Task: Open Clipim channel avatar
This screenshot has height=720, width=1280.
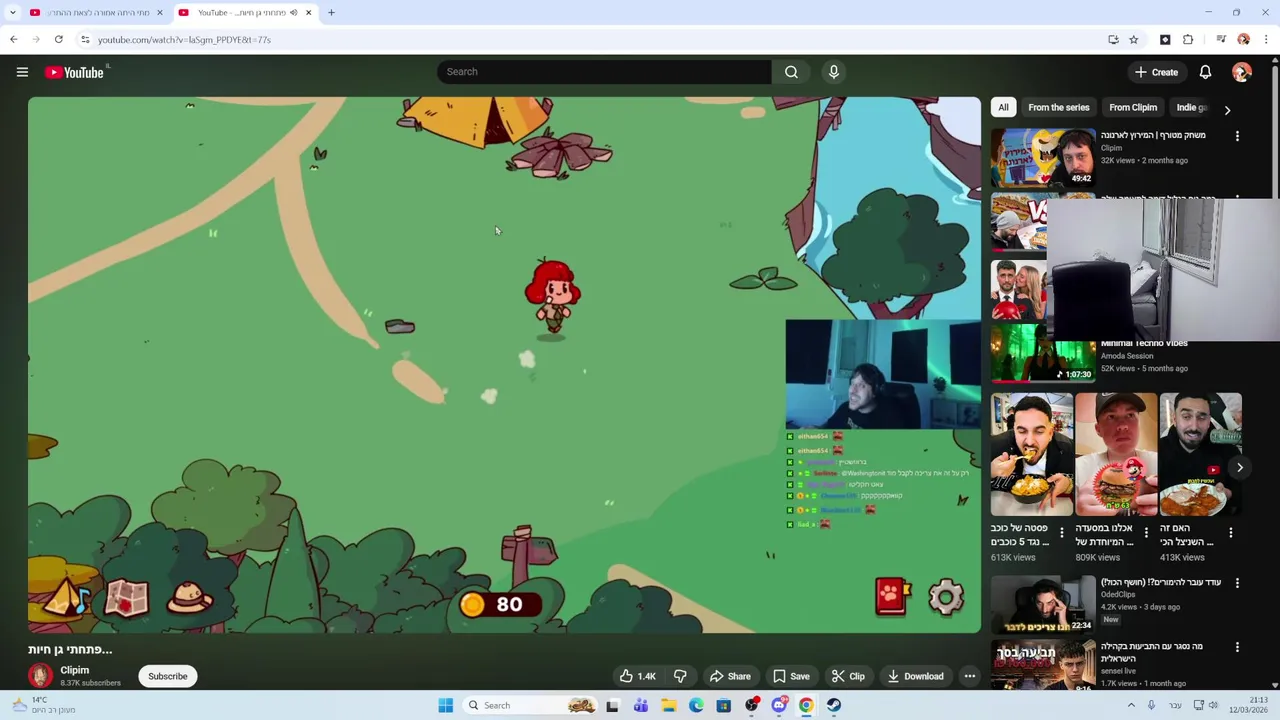Action: 40,676
